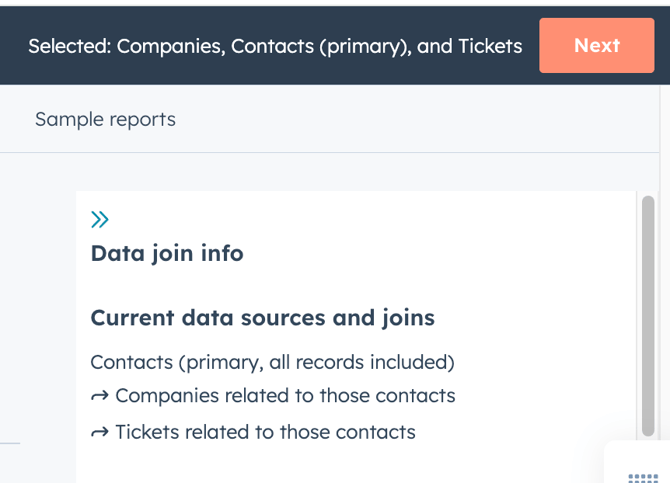Click the word 'Companies' in the header summary
The height and width of the screenshot is (483, 670).
pyautogui.click(x=171, y=46)
